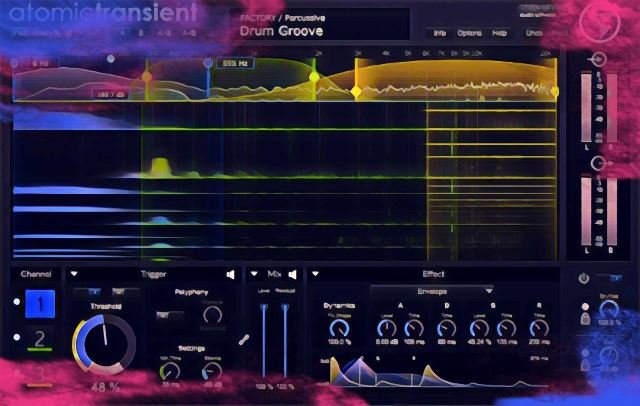Open the Envelope effect dropdown

coord(432,291)
